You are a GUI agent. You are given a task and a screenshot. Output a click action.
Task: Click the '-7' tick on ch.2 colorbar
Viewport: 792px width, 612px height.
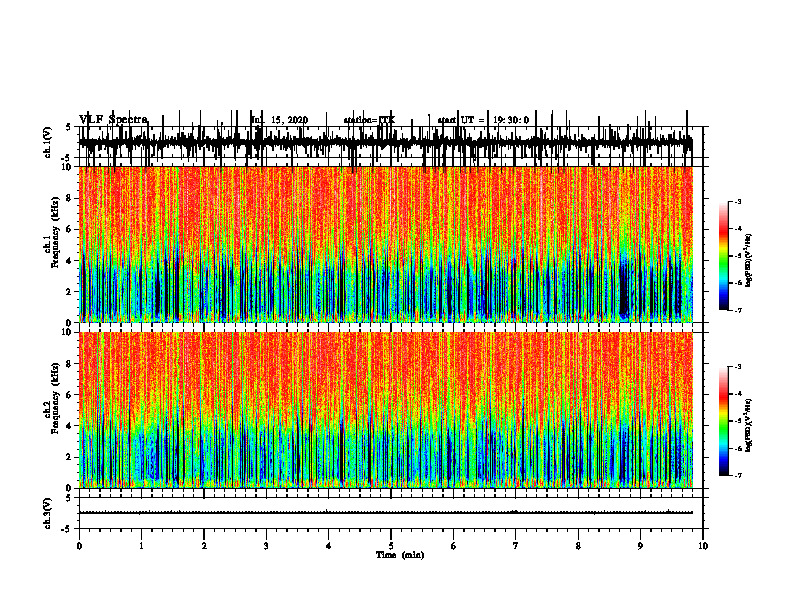[737, 475]
